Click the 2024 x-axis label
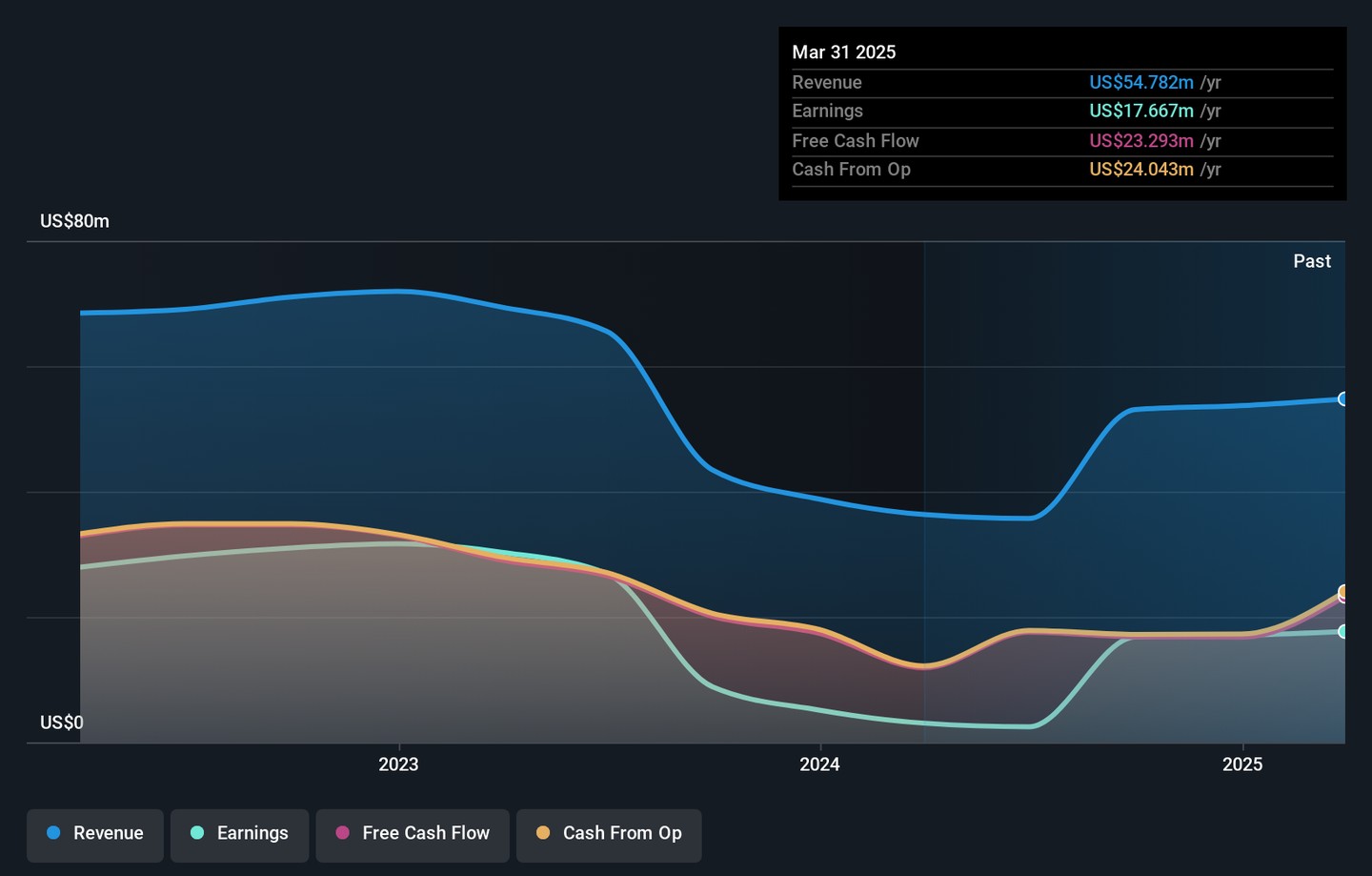 819,764
